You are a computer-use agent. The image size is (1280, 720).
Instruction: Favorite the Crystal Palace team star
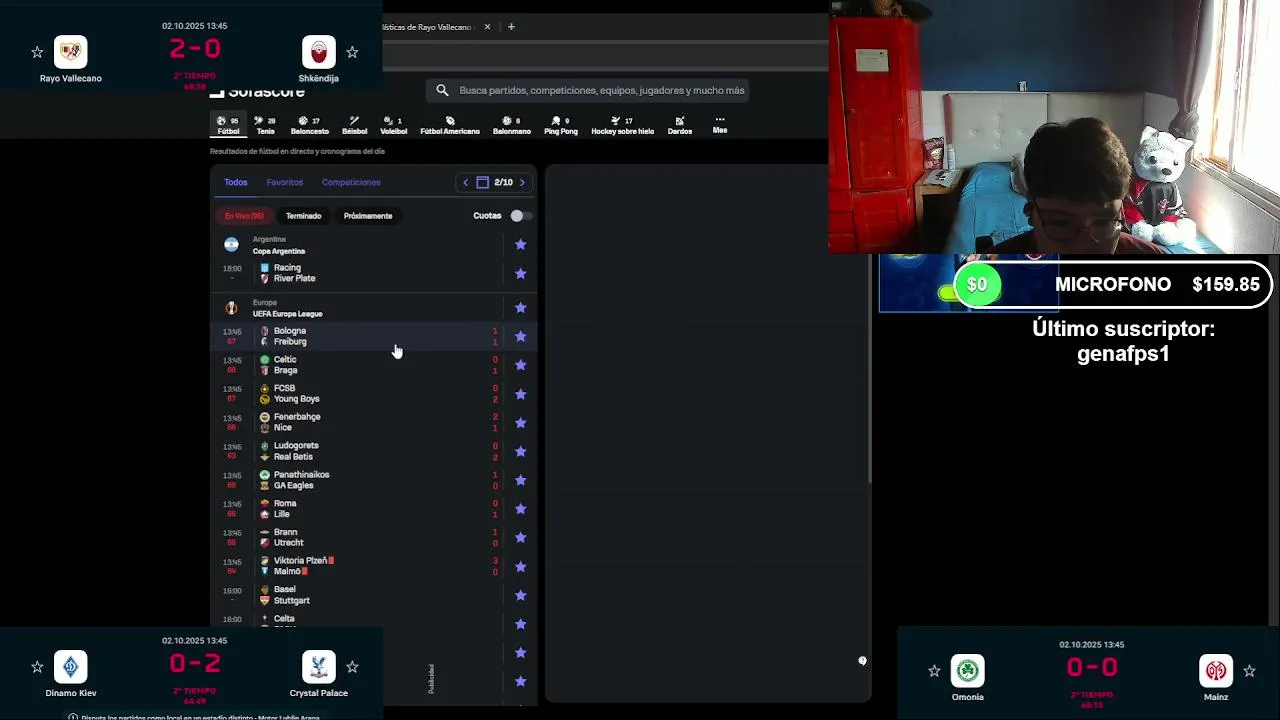coord(352,667)
